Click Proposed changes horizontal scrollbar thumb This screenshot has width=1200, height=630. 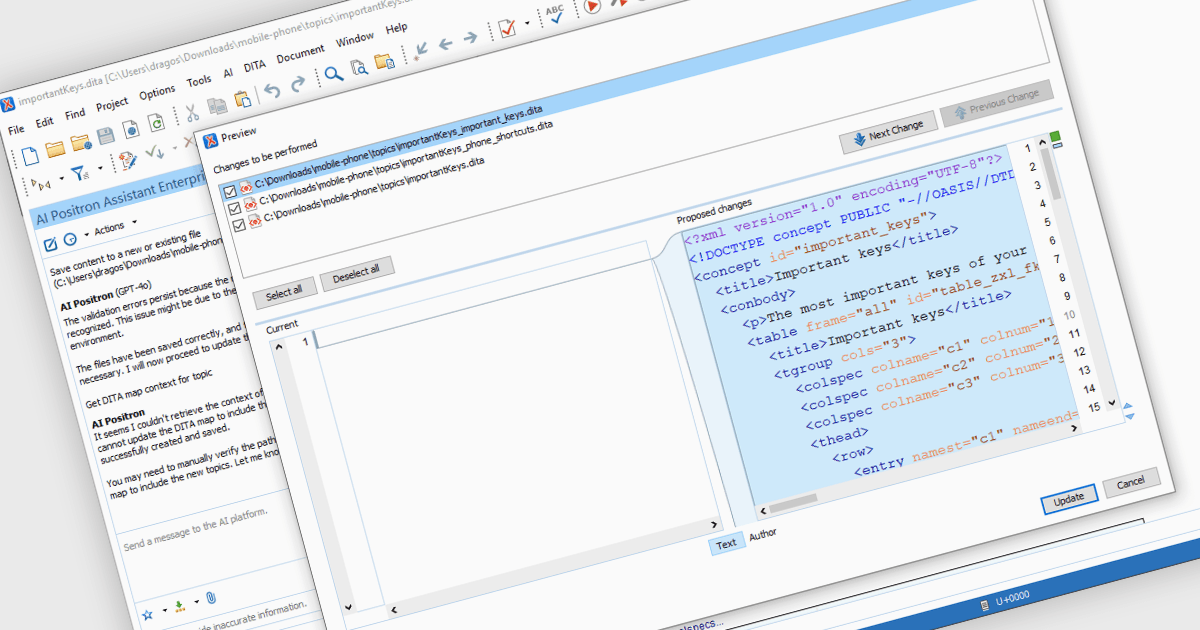[793, 503]
